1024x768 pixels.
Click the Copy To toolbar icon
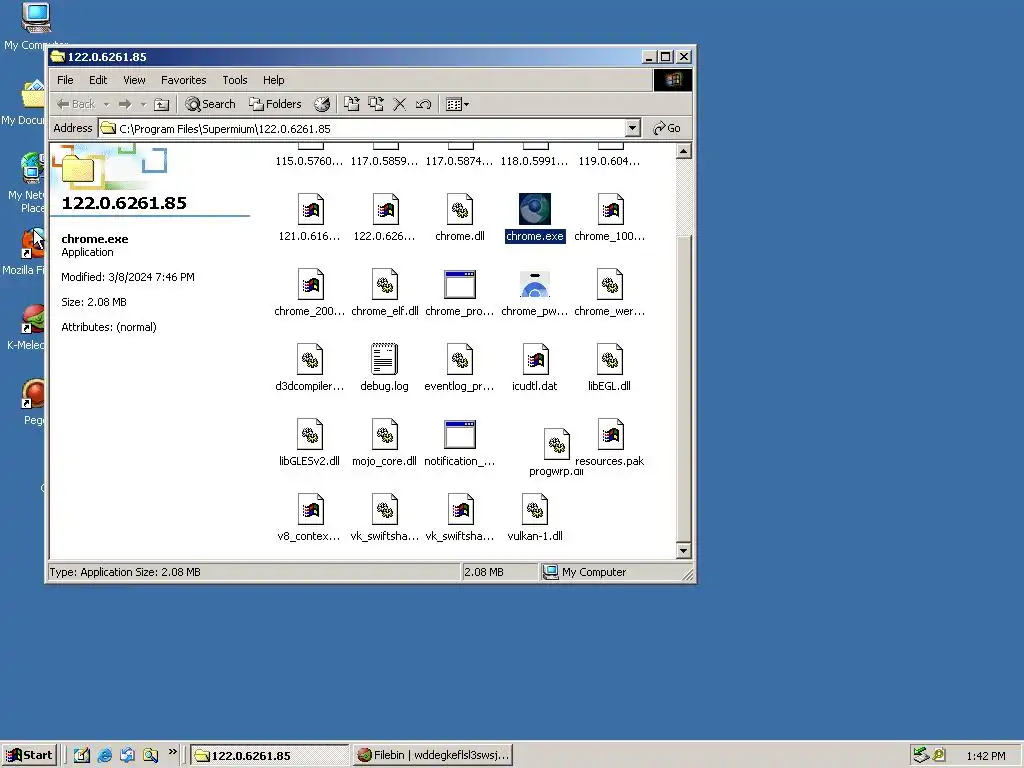(x=376, y=104)
